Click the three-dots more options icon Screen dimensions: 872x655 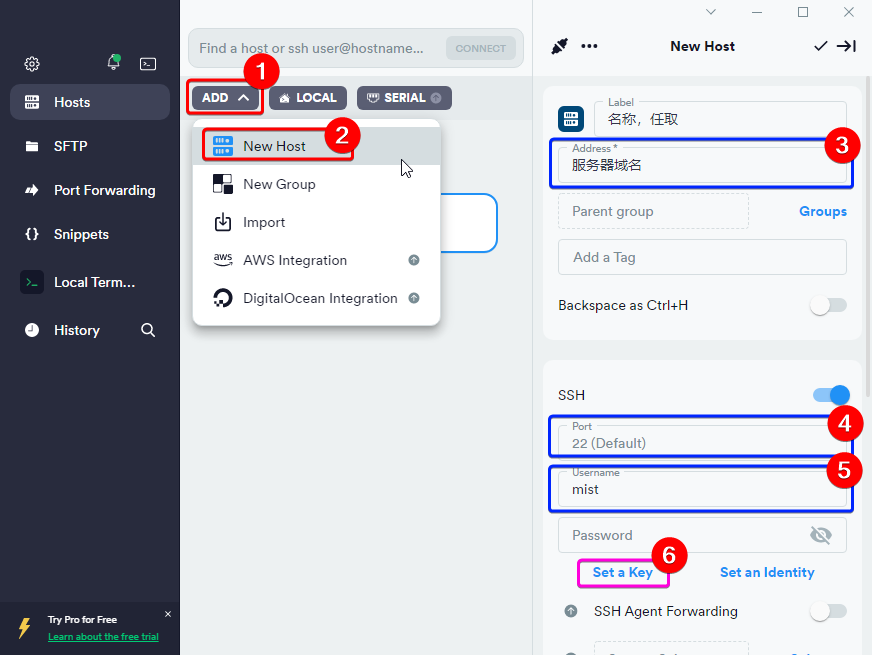click(x=589, y=46)
